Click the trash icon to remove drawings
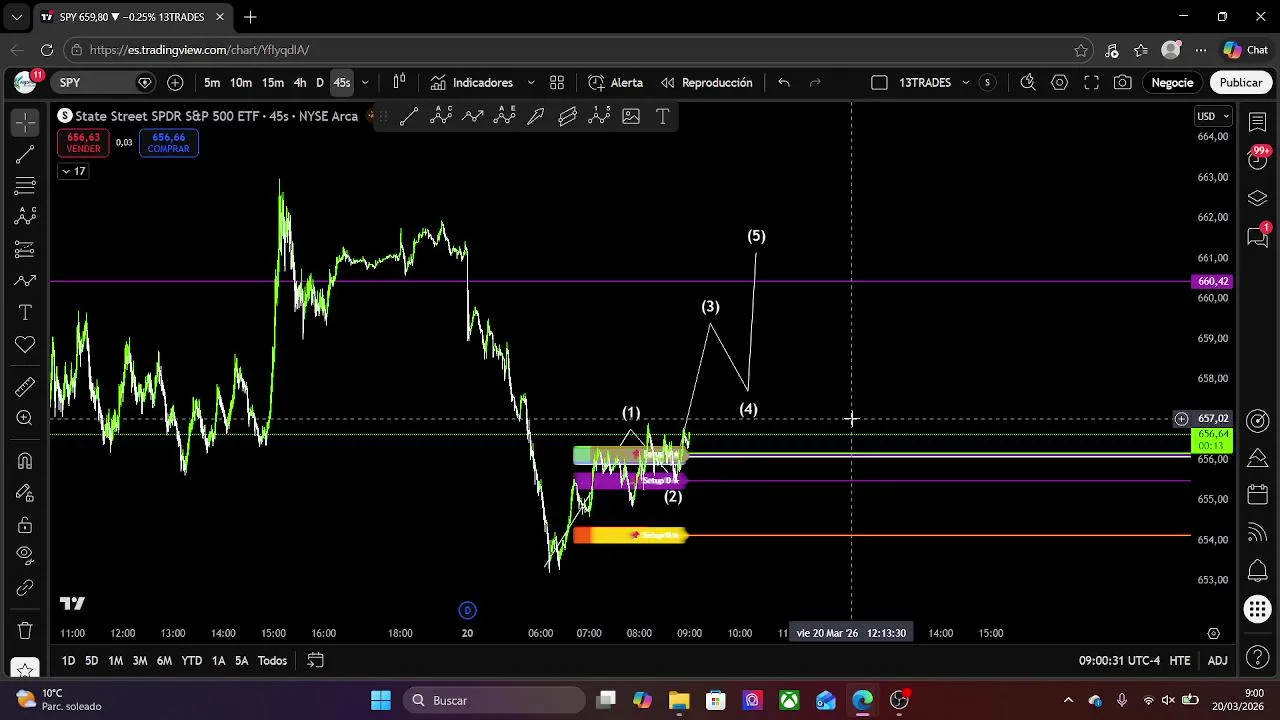 tap(25, 631)
